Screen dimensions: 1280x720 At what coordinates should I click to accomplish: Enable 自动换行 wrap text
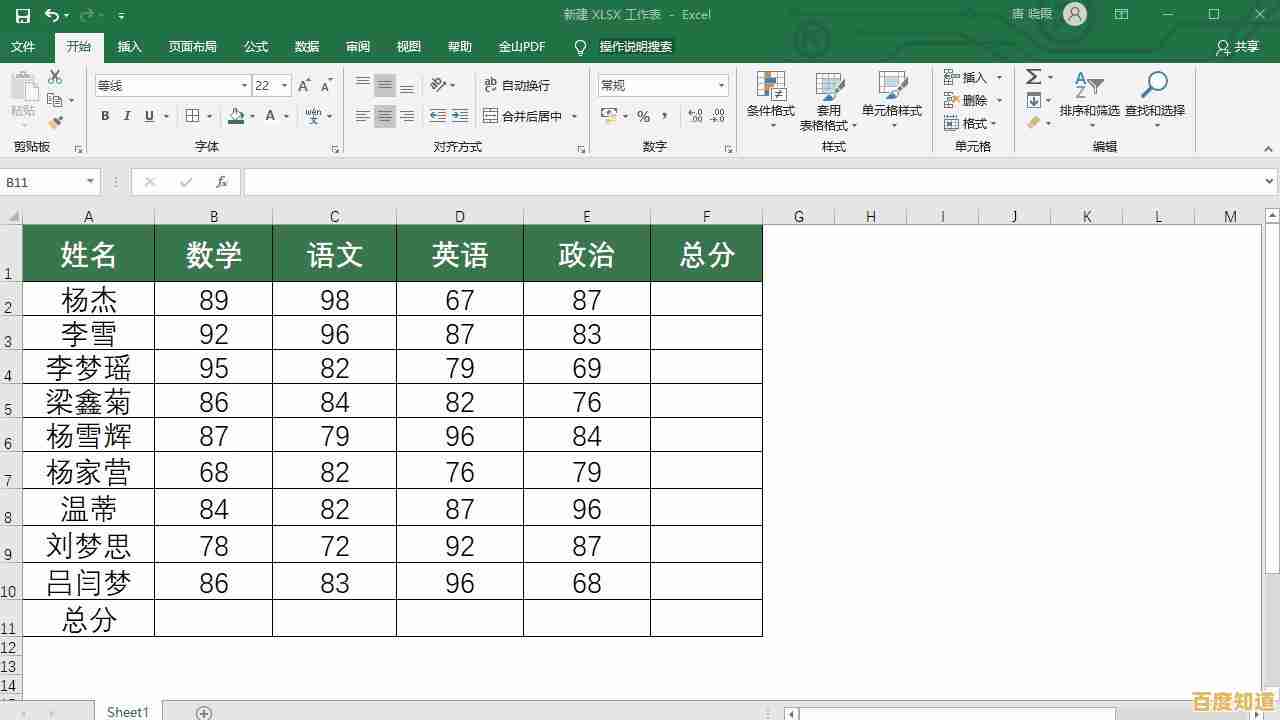[x=519, y=85]
